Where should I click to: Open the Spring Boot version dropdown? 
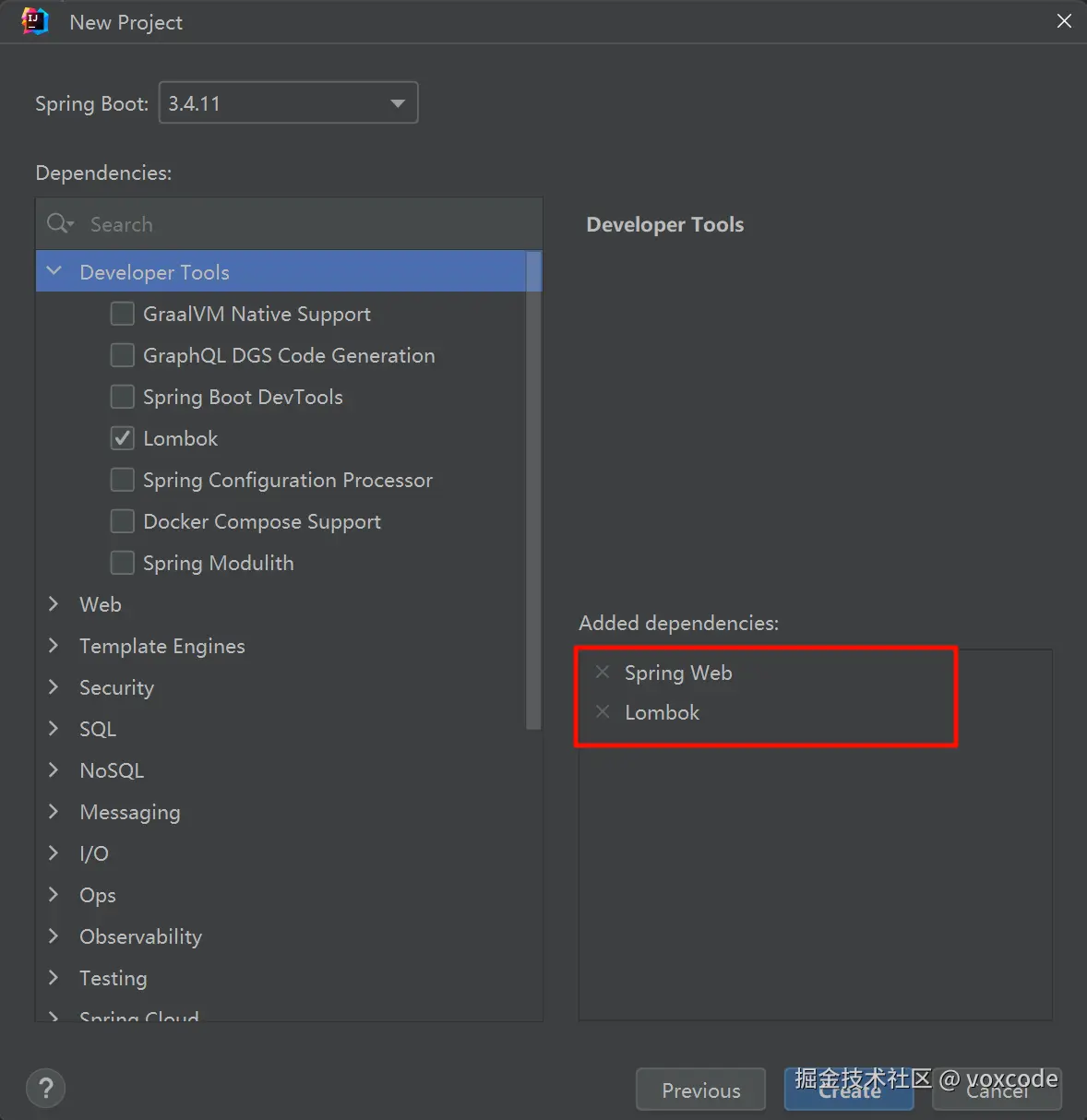289,102
